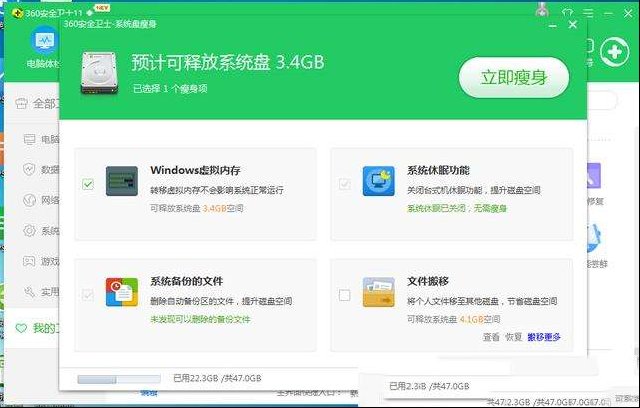Click the skin shirt icon in main window
The width and height of the screenshot is (640, 408).
click(568, 13)
